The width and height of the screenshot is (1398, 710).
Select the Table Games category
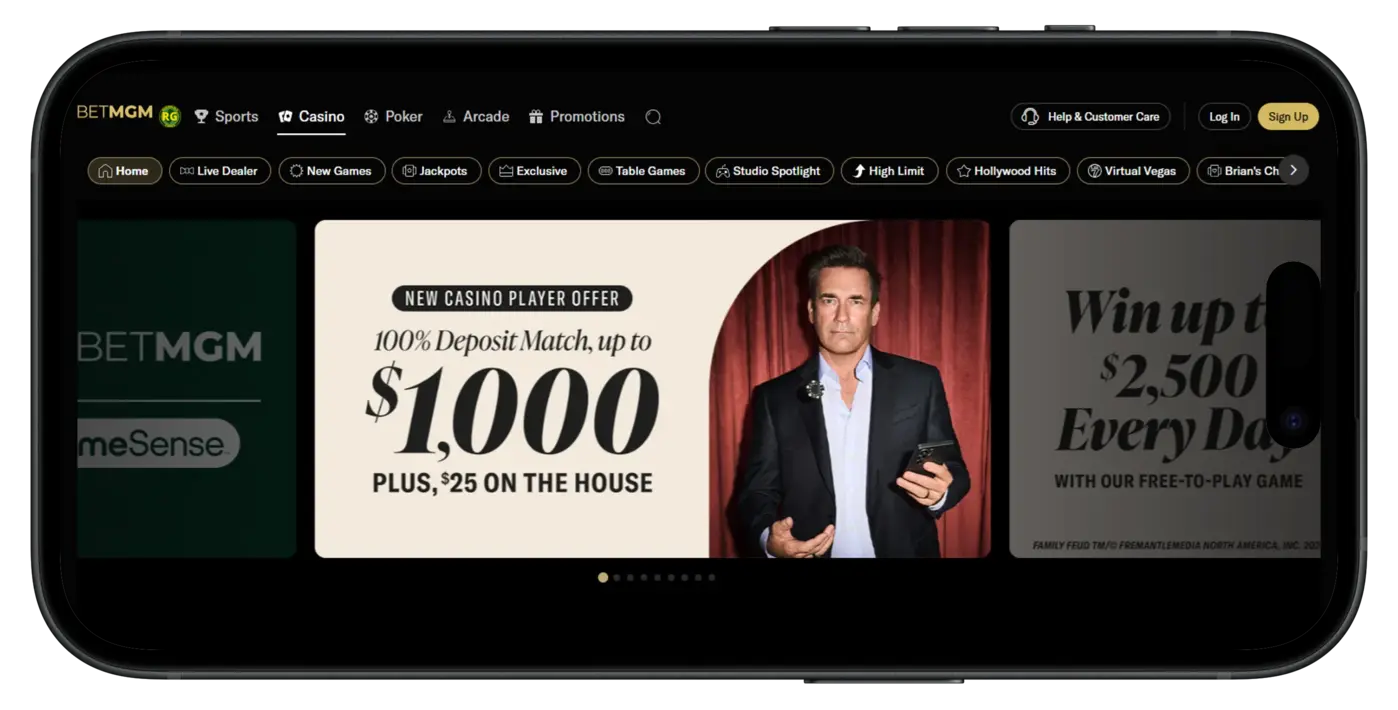(x=643, y=170)
